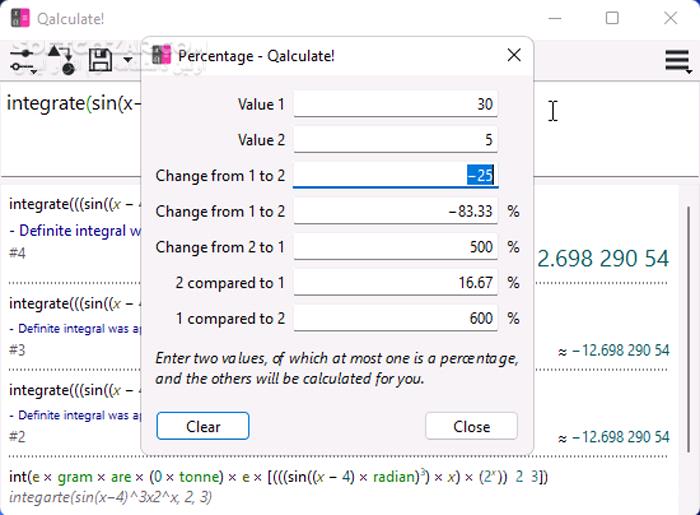Expand the arrow beside the store icon

pos(127,62)
